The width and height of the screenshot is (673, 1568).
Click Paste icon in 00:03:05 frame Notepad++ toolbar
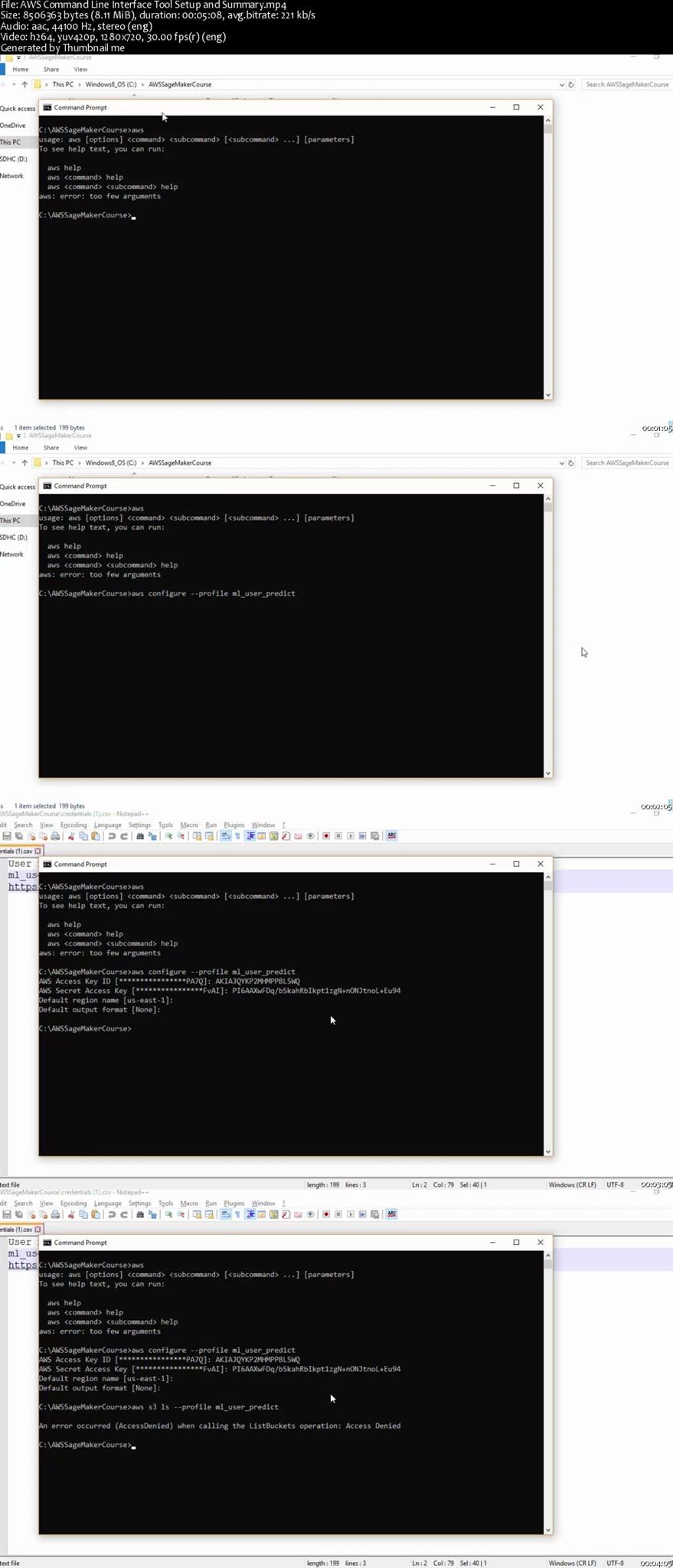tap(96, 836)
